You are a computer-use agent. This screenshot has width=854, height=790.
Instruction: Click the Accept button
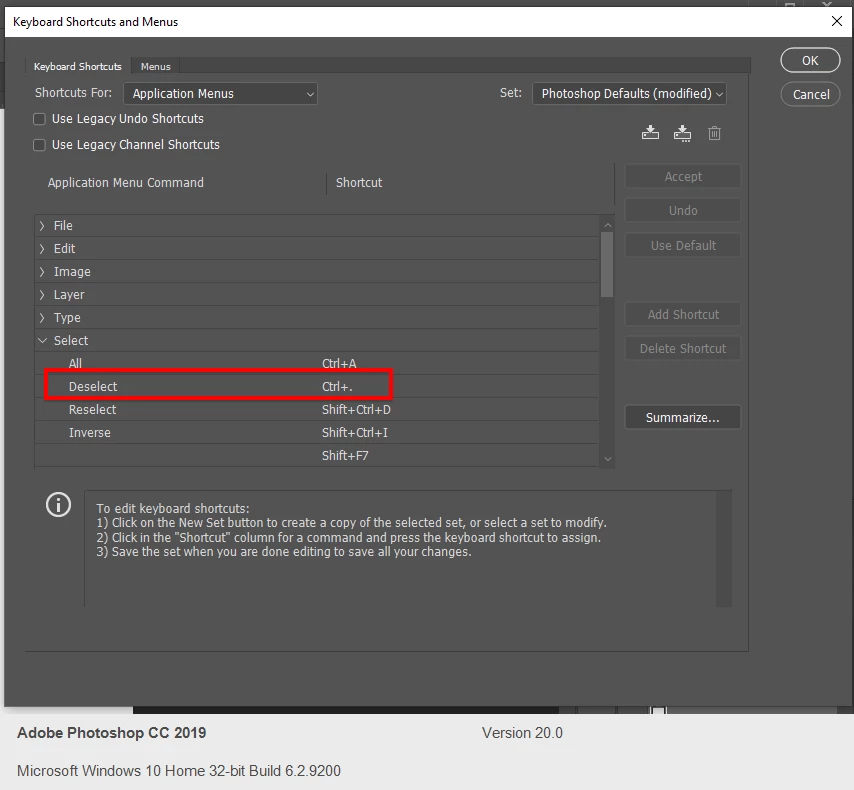682,177
